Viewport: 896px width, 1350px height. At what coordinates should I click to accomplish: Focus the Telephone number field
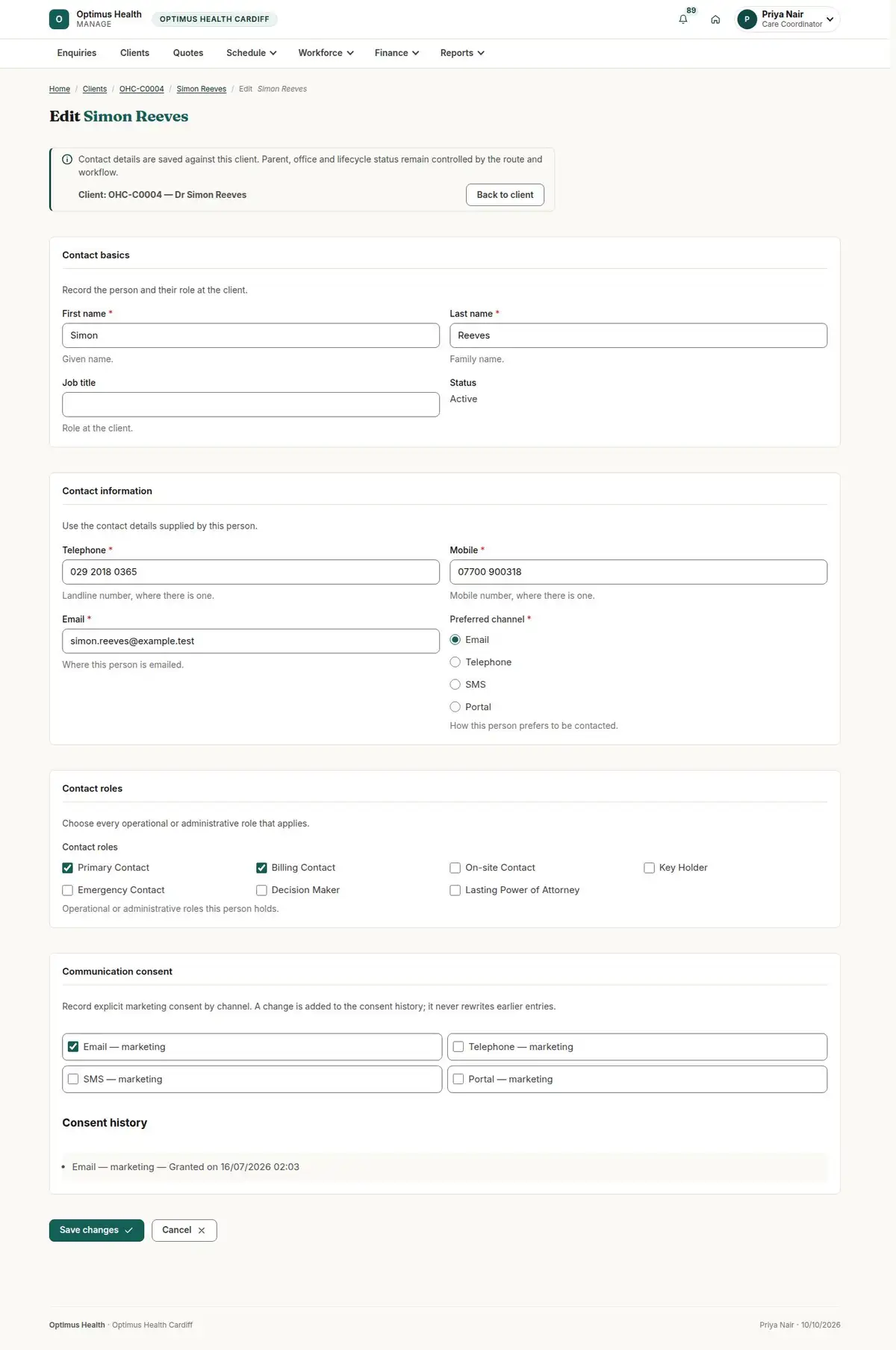point(251,572)
